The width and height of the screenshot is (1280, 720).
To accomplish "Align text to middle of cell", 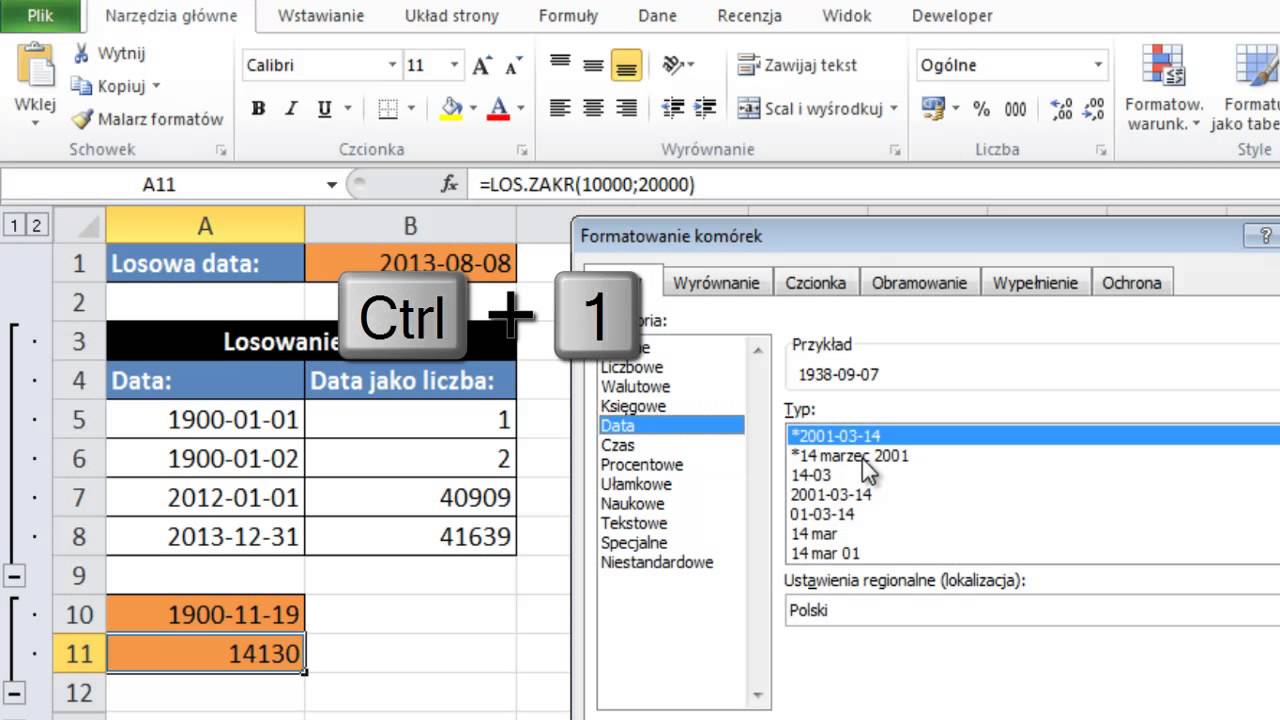I will [x=593, y=65].
